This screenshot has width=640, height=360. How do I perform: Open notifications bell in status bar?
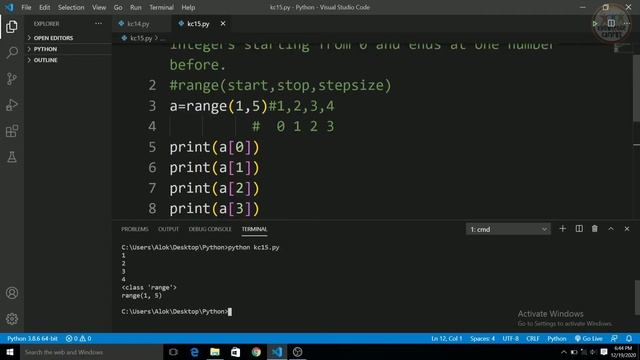tap(629, 338)
